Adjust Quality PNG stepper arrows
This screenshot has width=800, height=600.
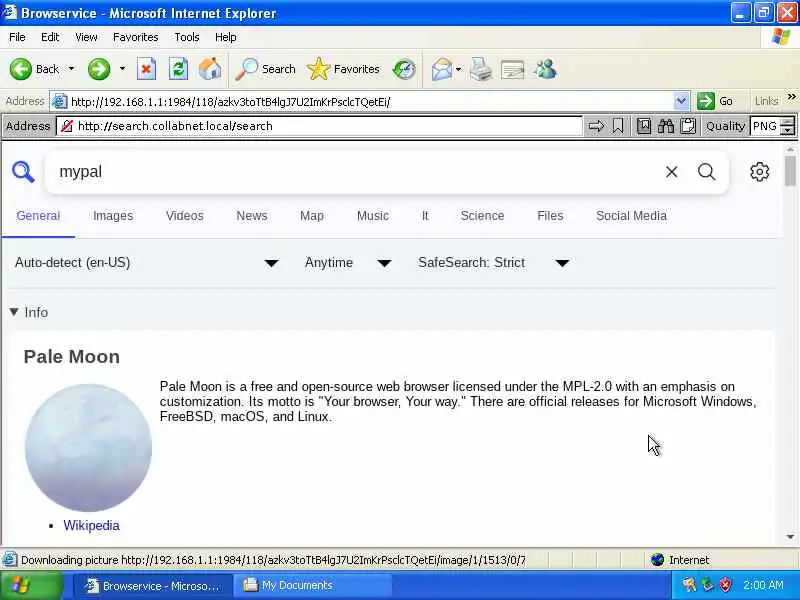pos(788,126)
